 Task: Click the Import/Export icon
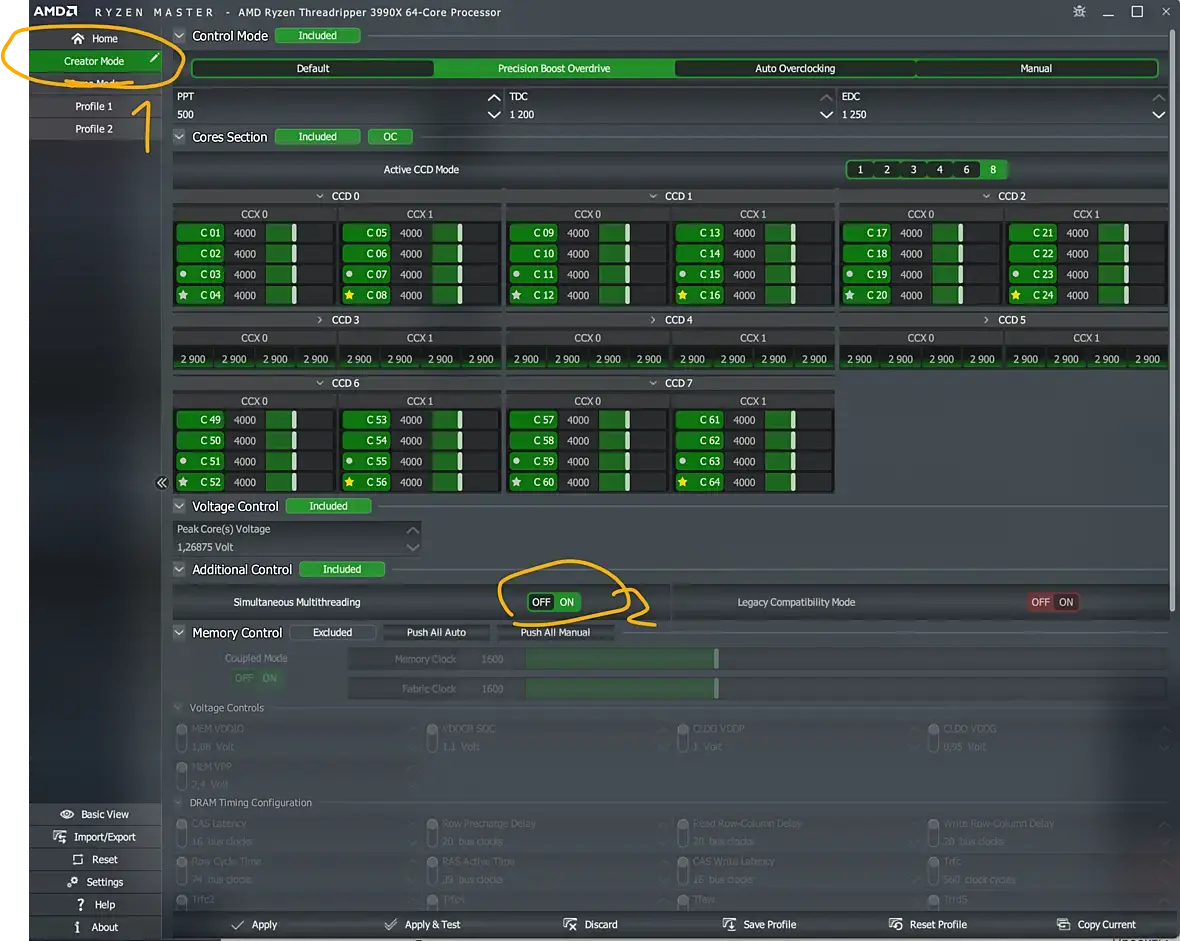click(x=59, y=836)
